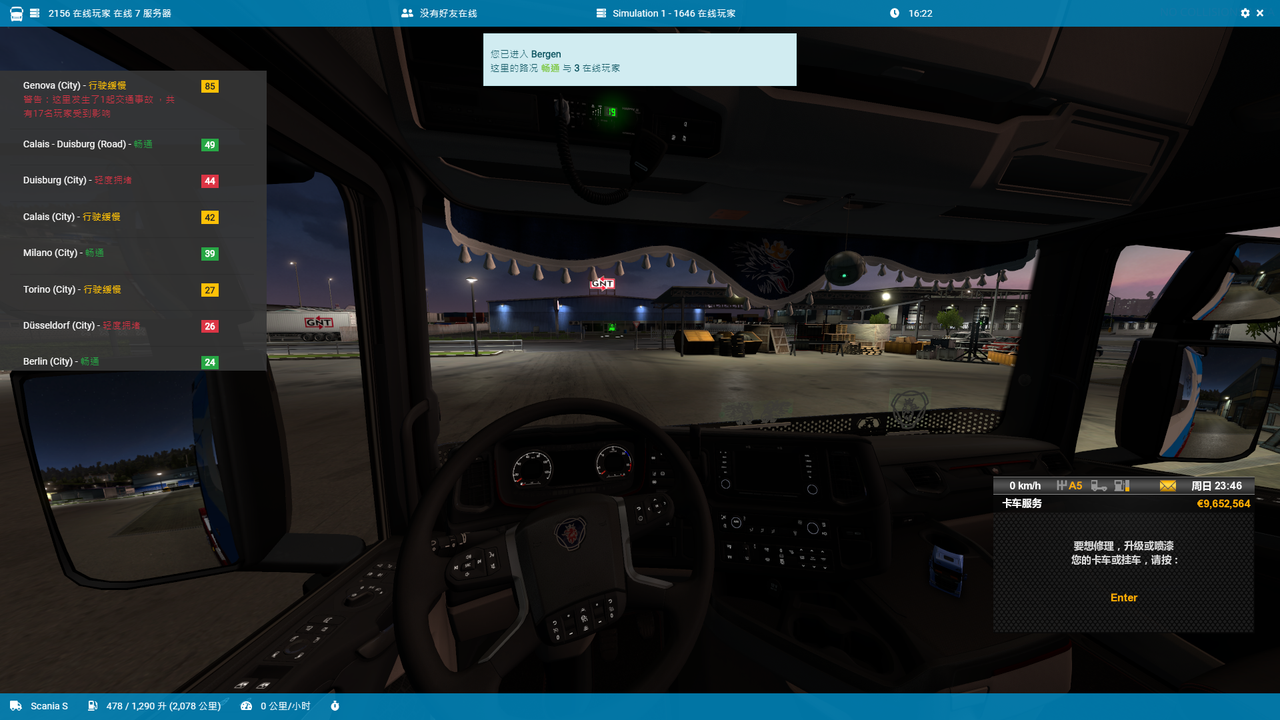
Task: Open the settings gear in the top bar
Action: (x=1245, y=13)
